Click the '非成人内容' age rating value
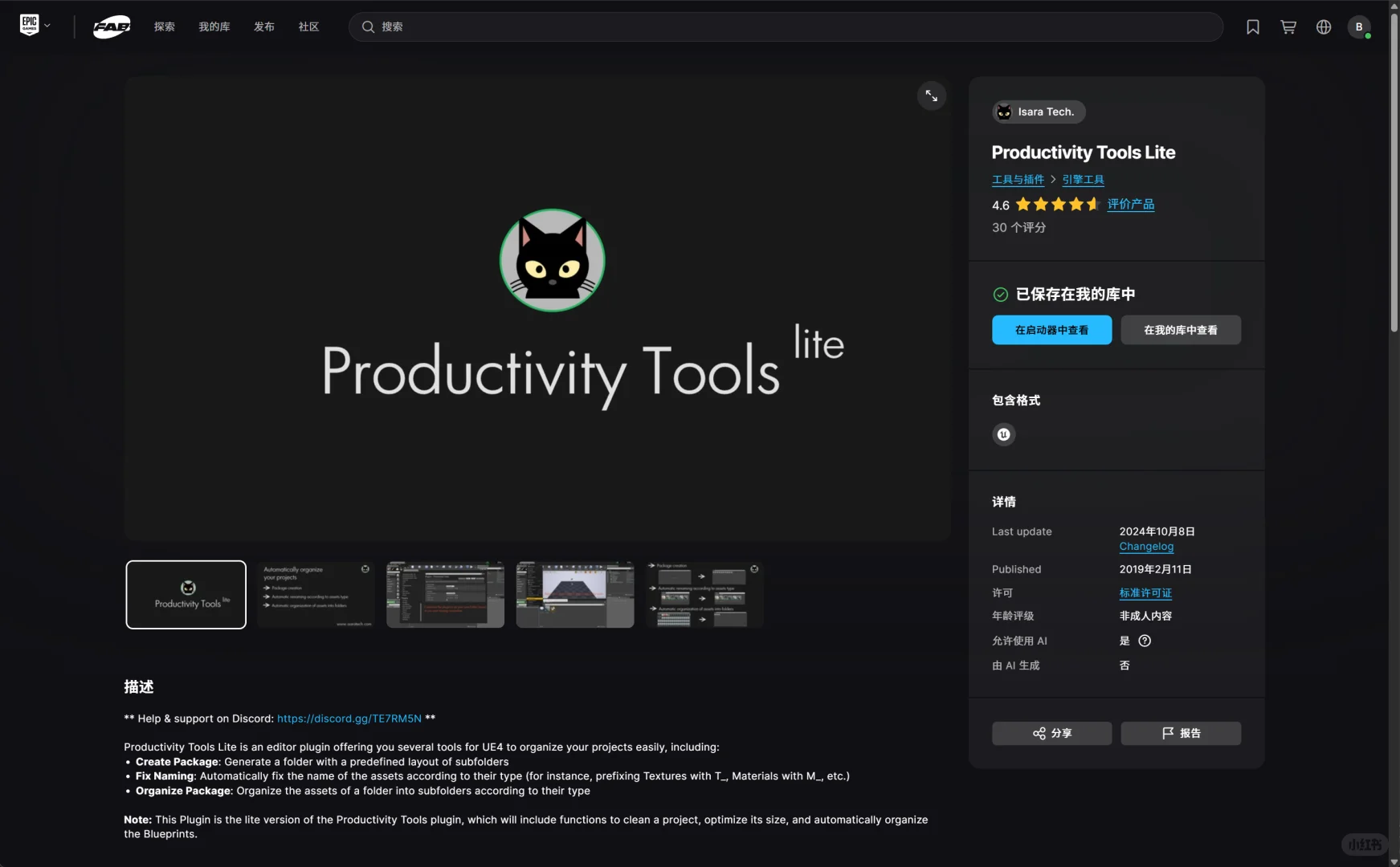The height and width of the screenshot is (867, 1400). point(1146,616)
